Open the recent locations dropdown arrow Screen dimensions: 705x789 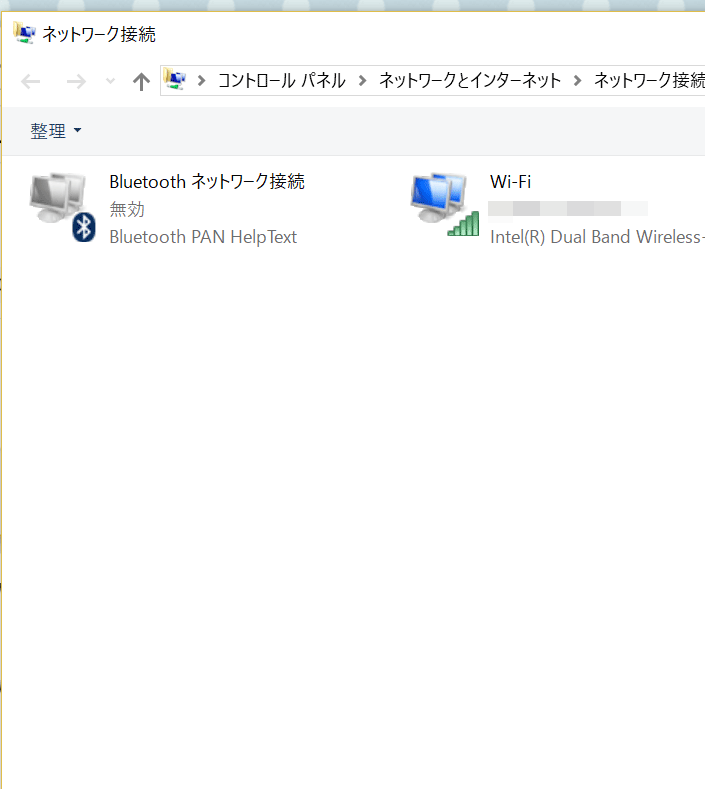click(x=110, y=81)
